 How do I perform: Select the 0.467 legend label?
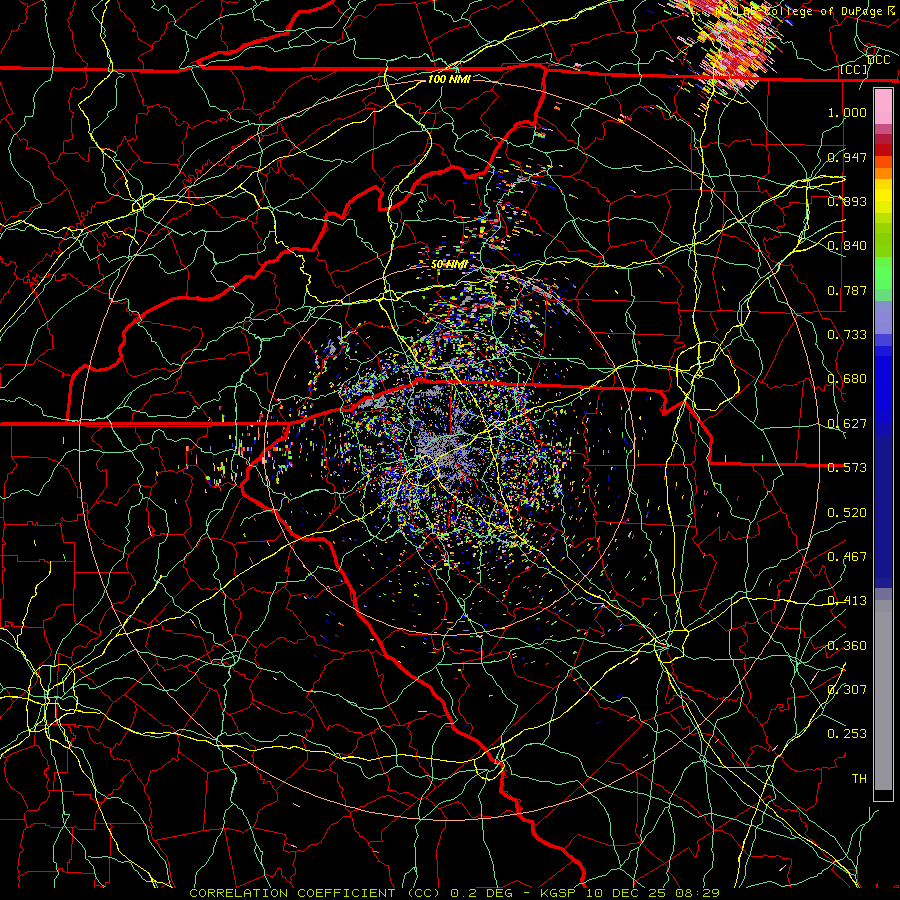coord(847,557)
